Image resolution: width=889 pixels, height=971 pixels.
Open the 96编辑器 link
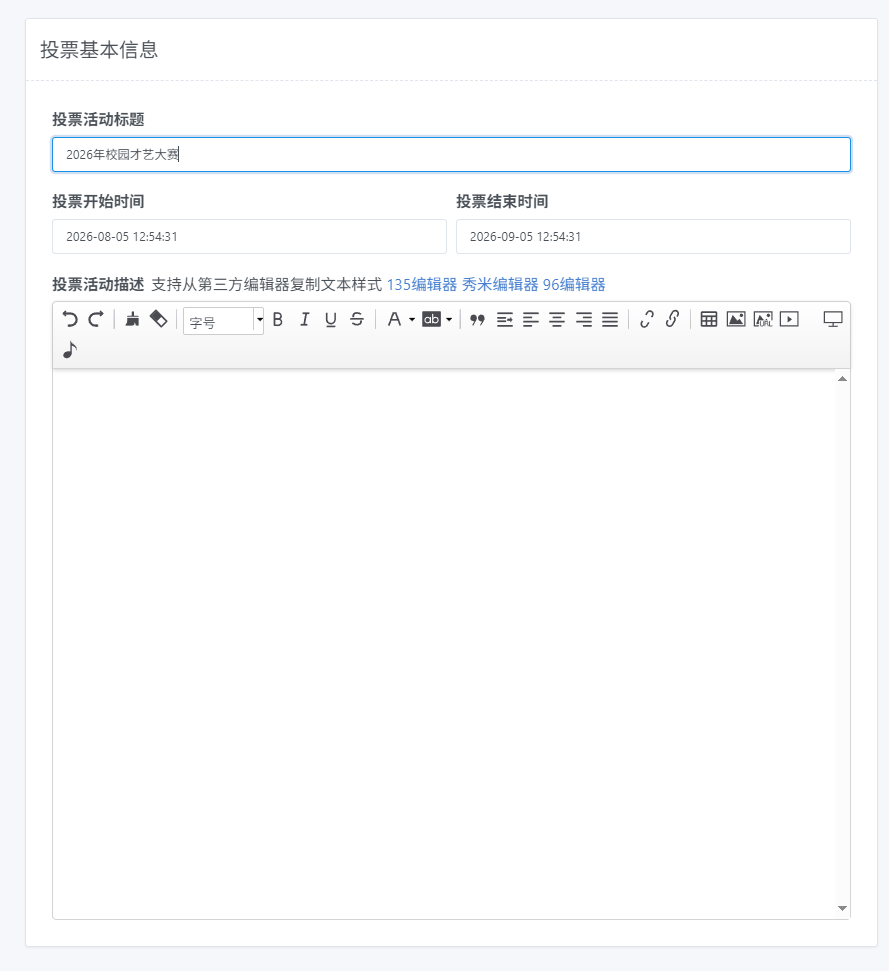(x=574, y=285)
